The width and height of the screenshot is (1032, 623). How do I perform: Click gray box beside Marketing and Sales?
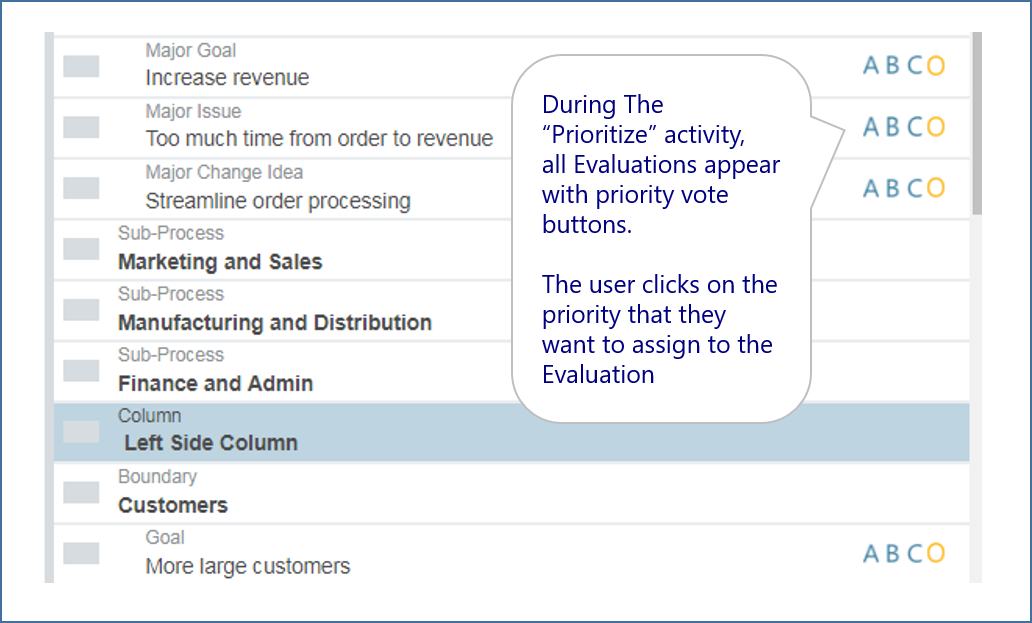81,249
